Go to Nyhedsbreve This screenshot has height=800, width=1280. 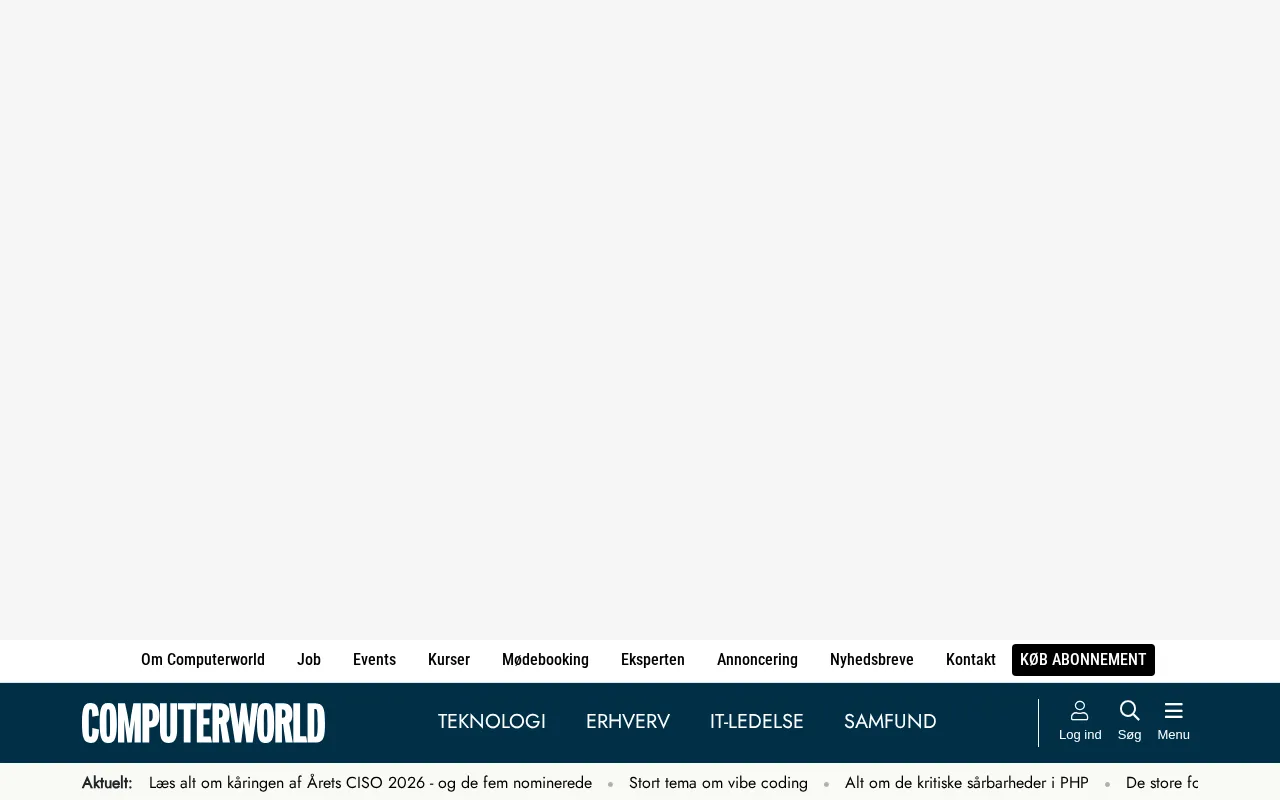(x=872, y=660)
